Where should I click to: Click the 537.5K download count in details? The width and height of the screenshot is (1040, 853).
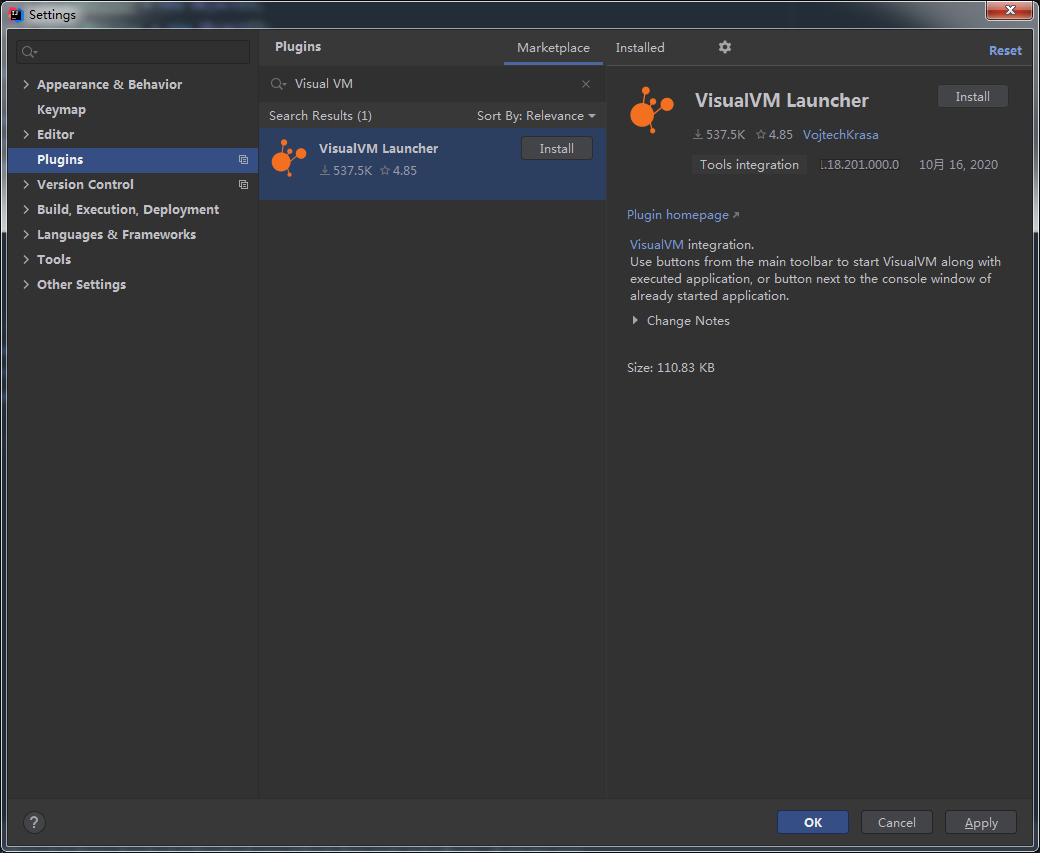pyautogui.click(x=720, y=135)
